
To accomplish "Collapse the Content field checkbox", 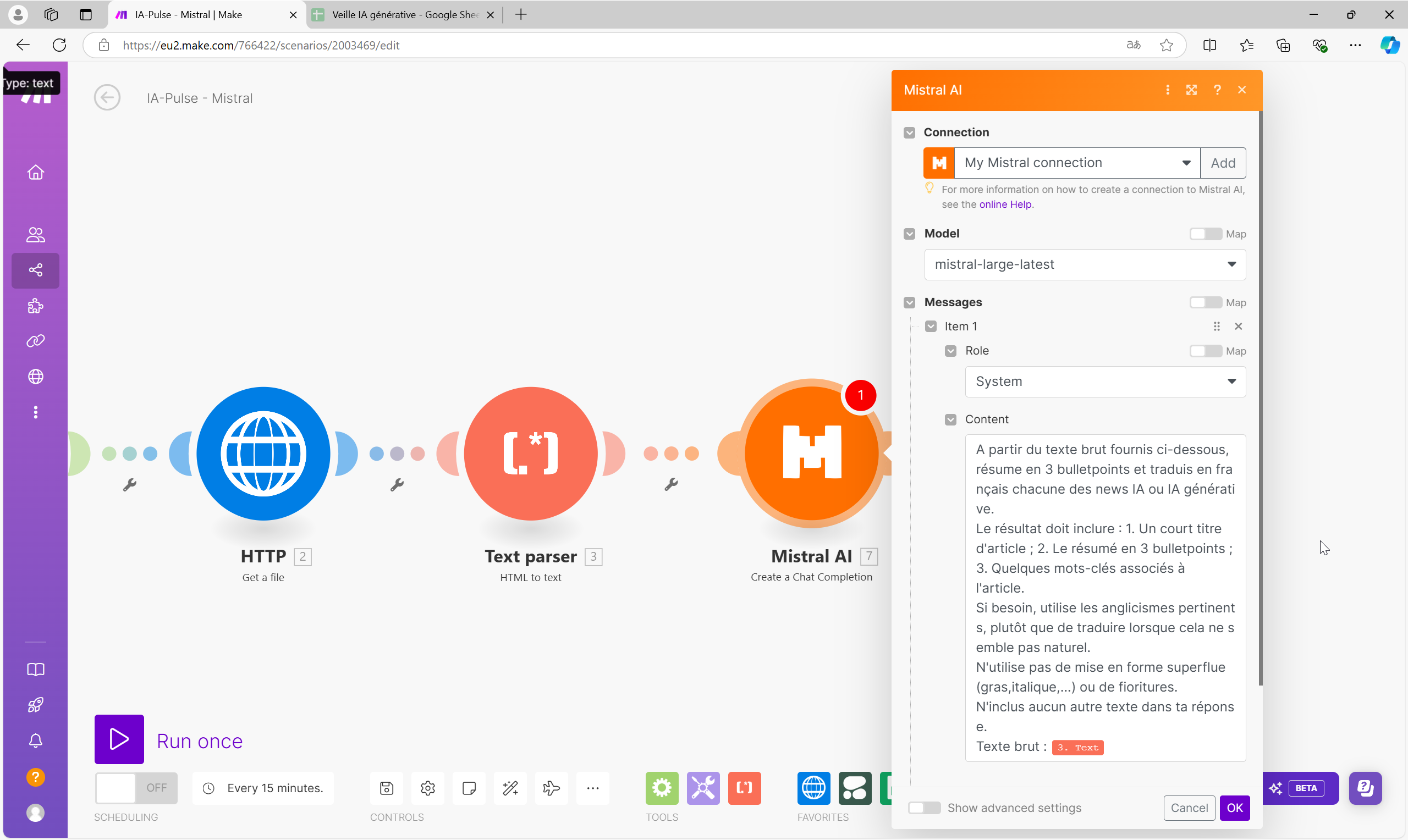I will click(x=950, y=419).
